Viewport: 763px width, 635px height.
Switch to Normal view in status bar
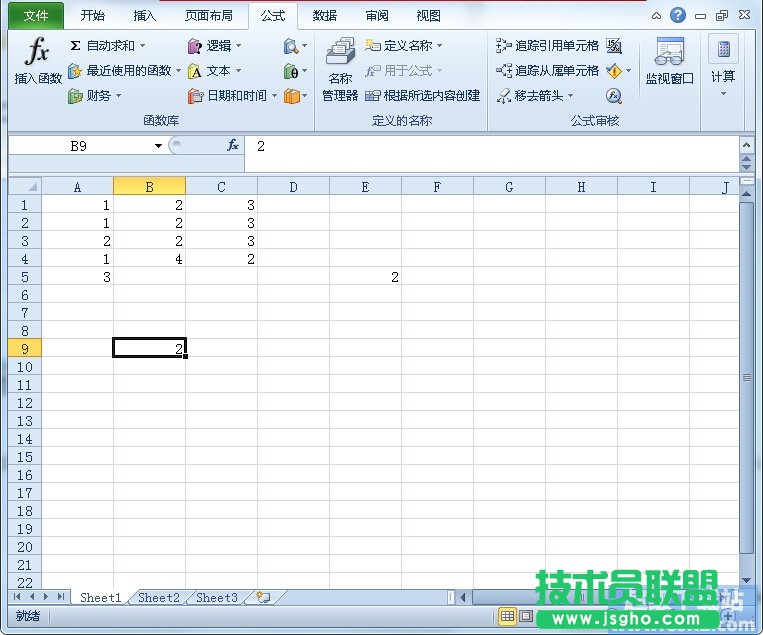[x=507, y=616]
